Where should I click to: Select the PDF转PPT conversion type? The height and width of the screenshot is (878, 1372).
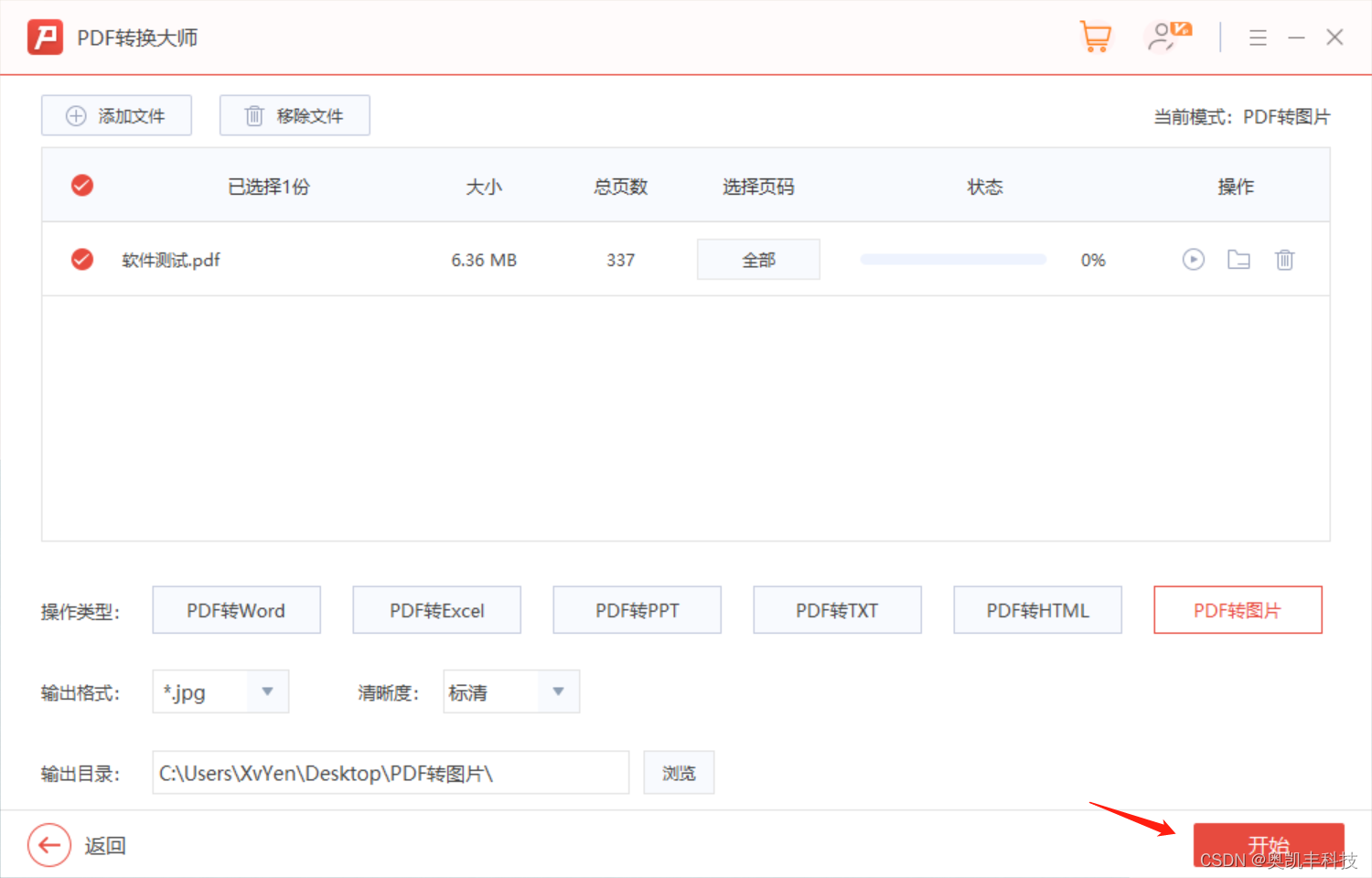click(638, 610)
